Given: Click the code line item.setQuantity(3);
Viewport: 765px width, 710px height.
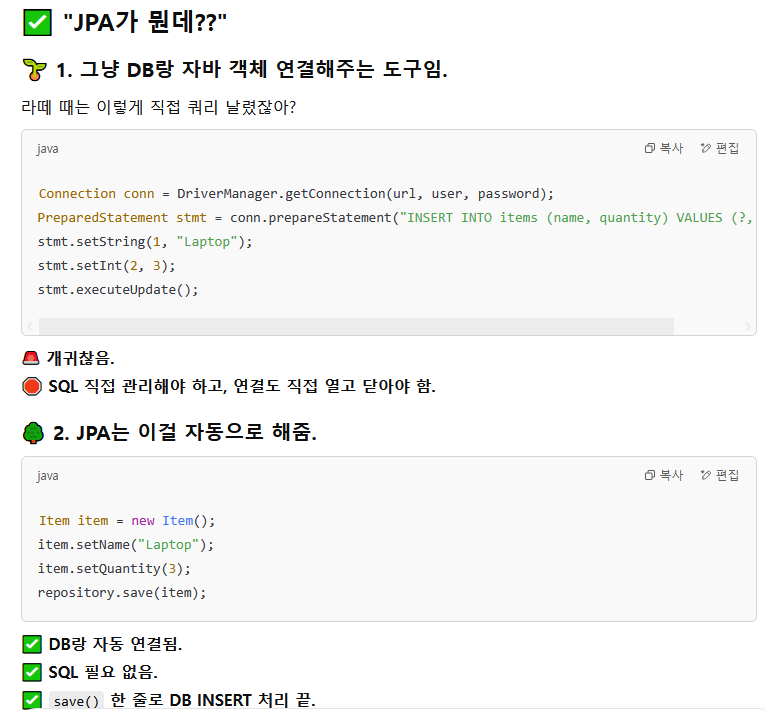Looking at the screenshot, I should (114, 568).
